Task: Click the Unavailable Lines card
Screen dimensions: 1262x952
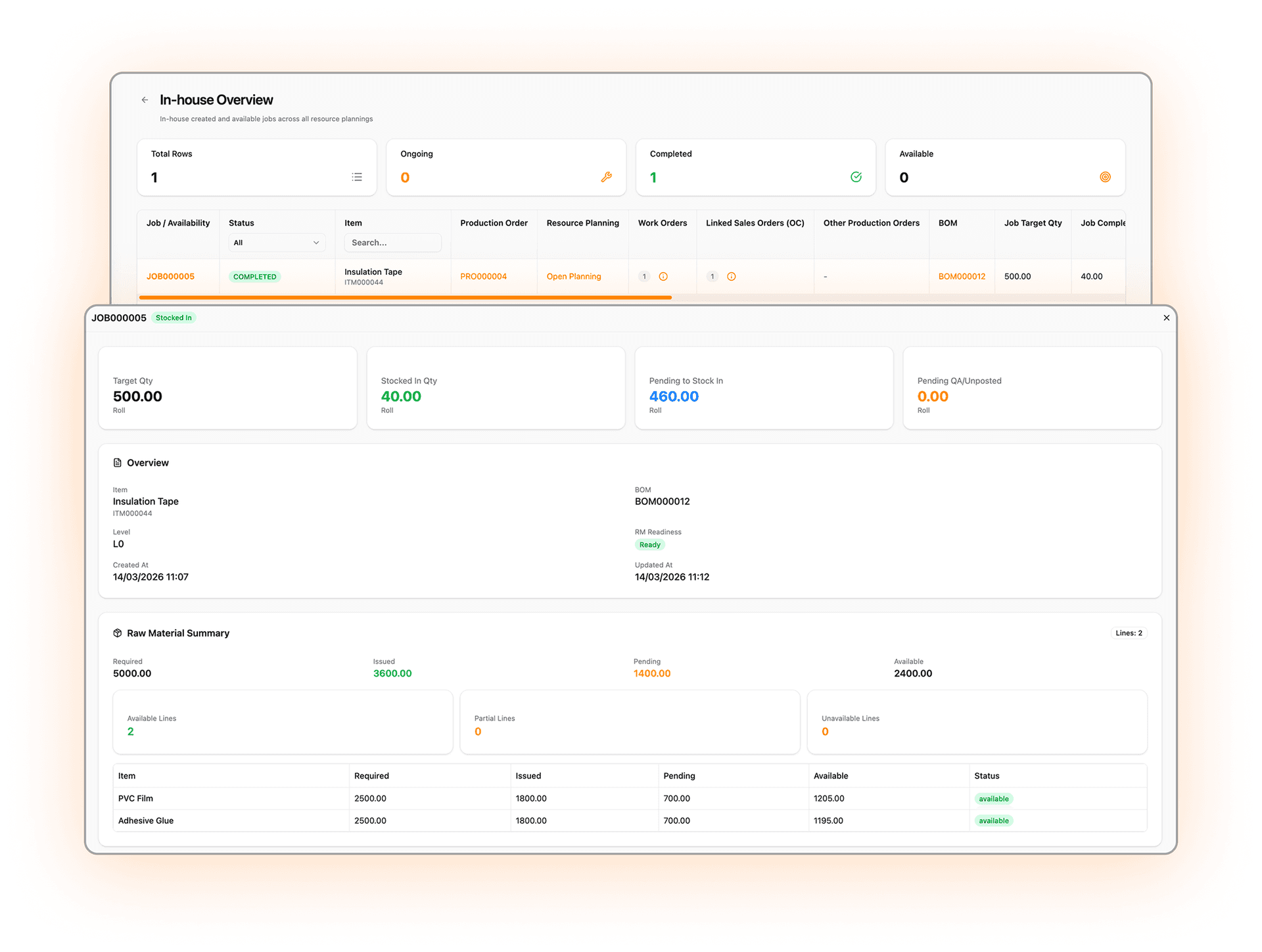Action: (x=977, y=722)
